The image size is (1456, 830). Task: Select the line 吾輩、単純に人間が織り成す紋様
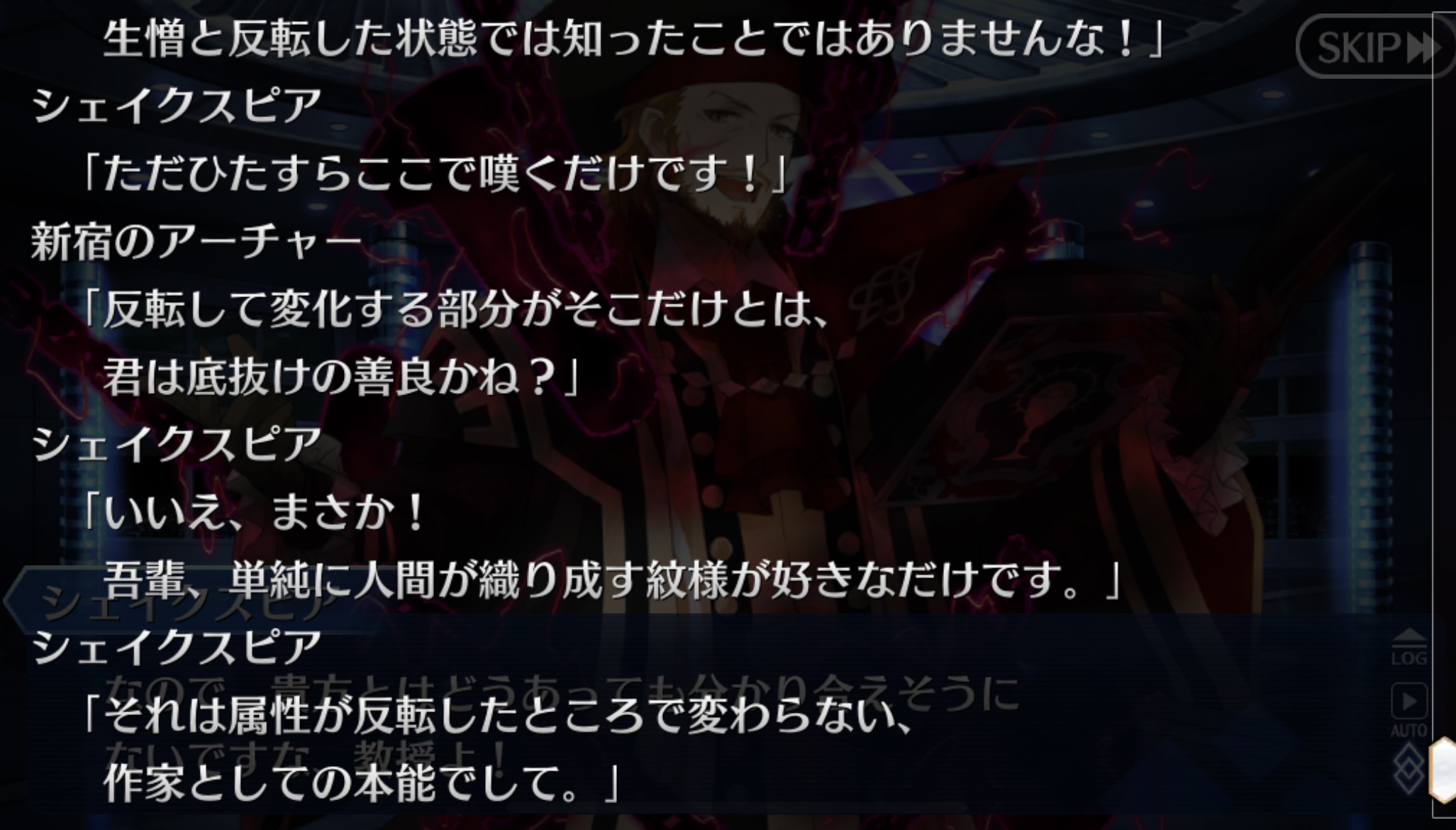coord(613,580)
